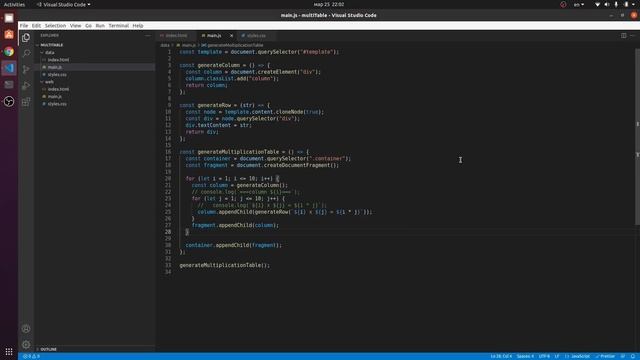Click the Activities button

click(x=14, y=4)
